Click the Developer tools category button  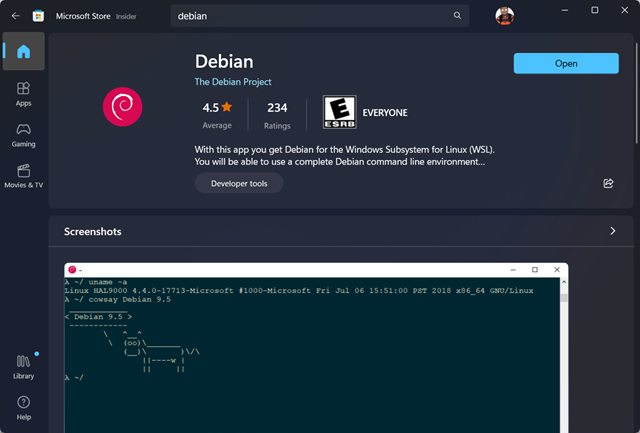pos(239,183)
